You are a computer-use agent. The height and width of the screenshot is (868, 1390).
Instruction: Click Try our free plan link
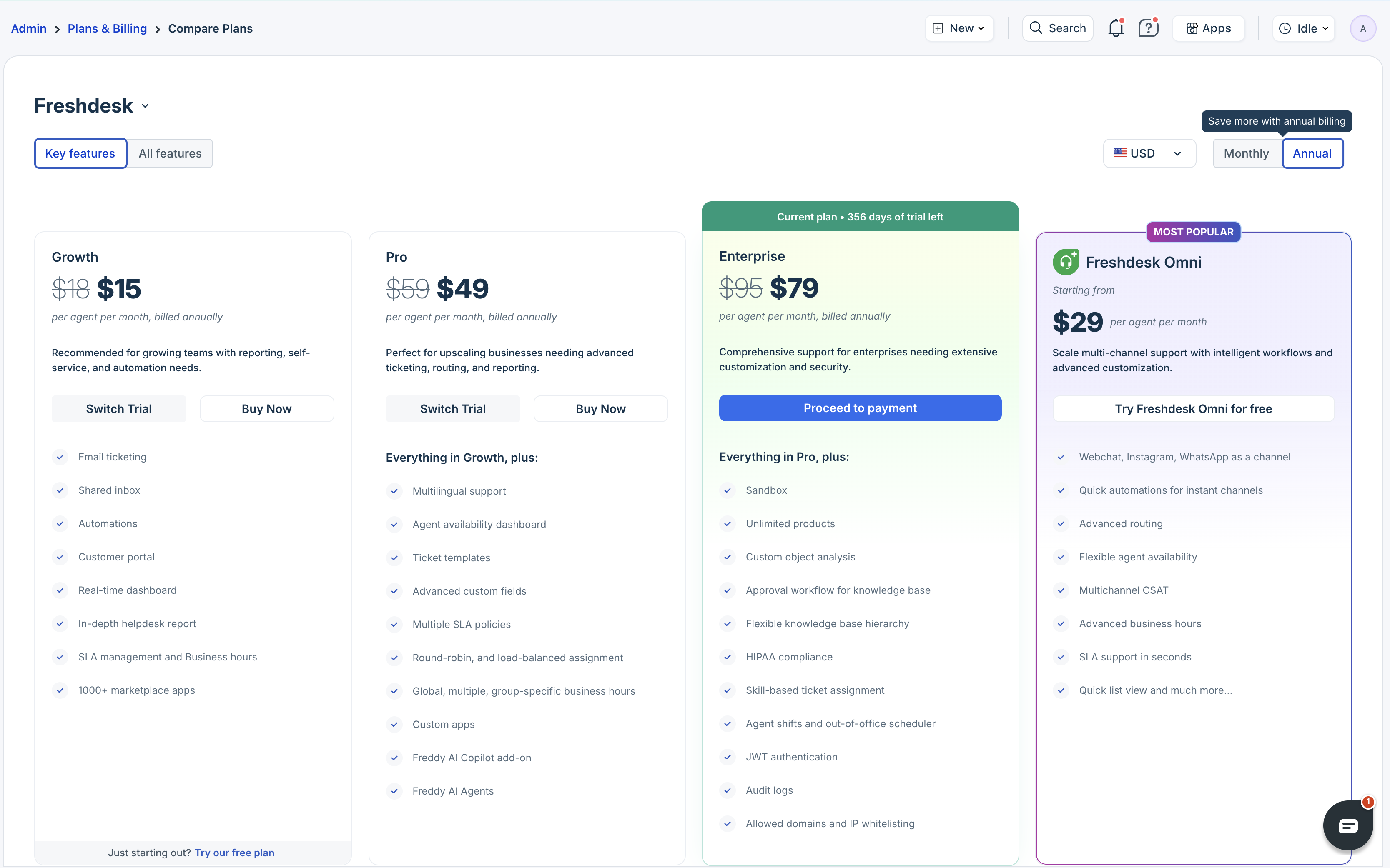pyautogui.click(x=234, y=853)
